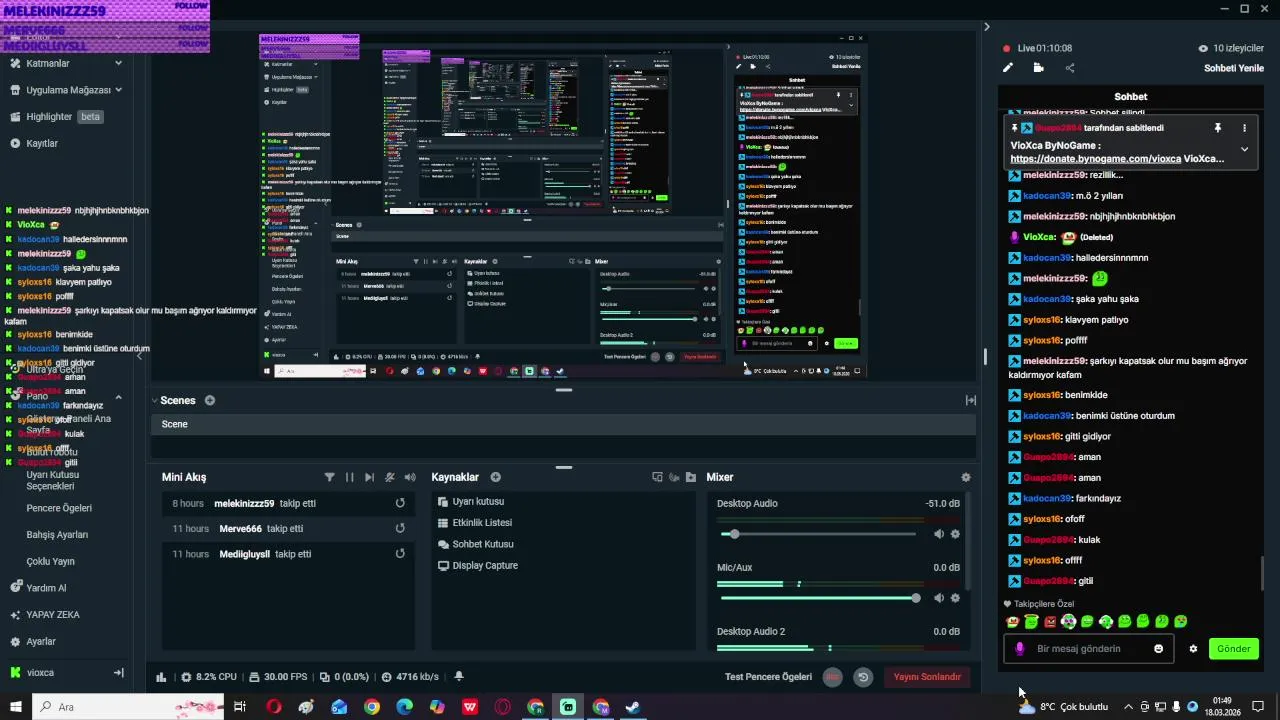
Task: Start recording with the REC button
Action: (x=832, y=677)
